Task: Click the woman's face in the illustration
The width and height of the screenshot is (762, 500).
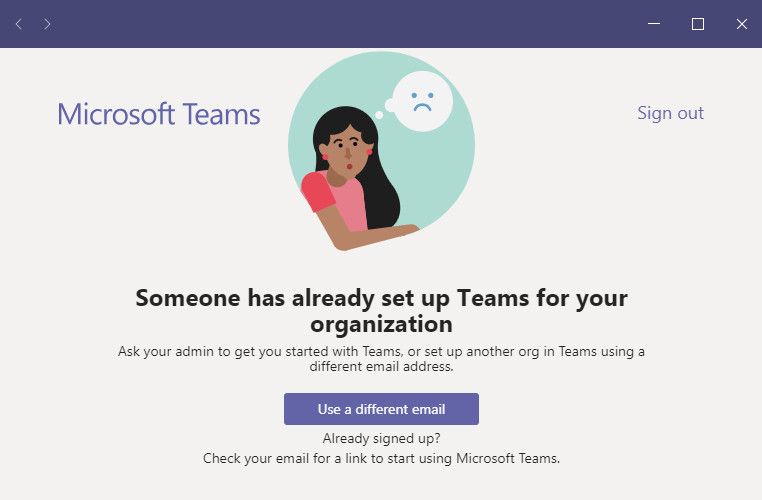Action: click(x=346, y=152)
